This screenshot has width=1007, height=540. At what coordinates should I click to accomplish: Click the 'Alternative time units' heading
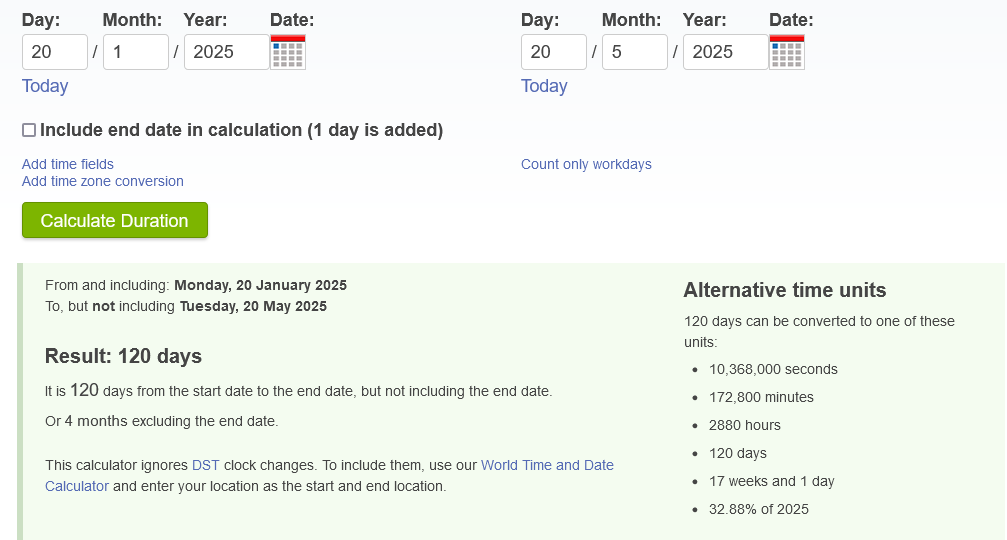[785, 290]
